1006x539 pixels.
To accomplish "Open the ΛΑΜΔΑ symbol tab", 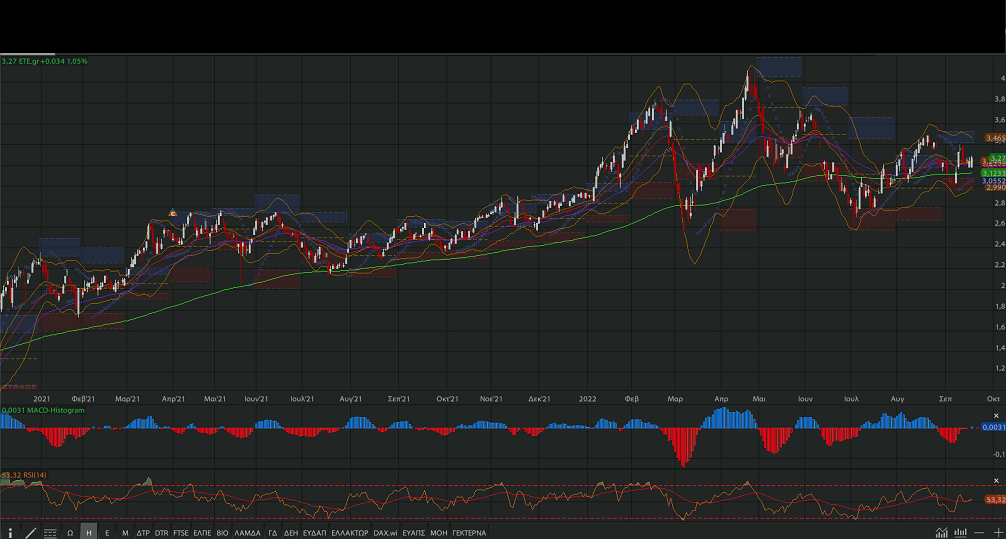I will 248,533.
